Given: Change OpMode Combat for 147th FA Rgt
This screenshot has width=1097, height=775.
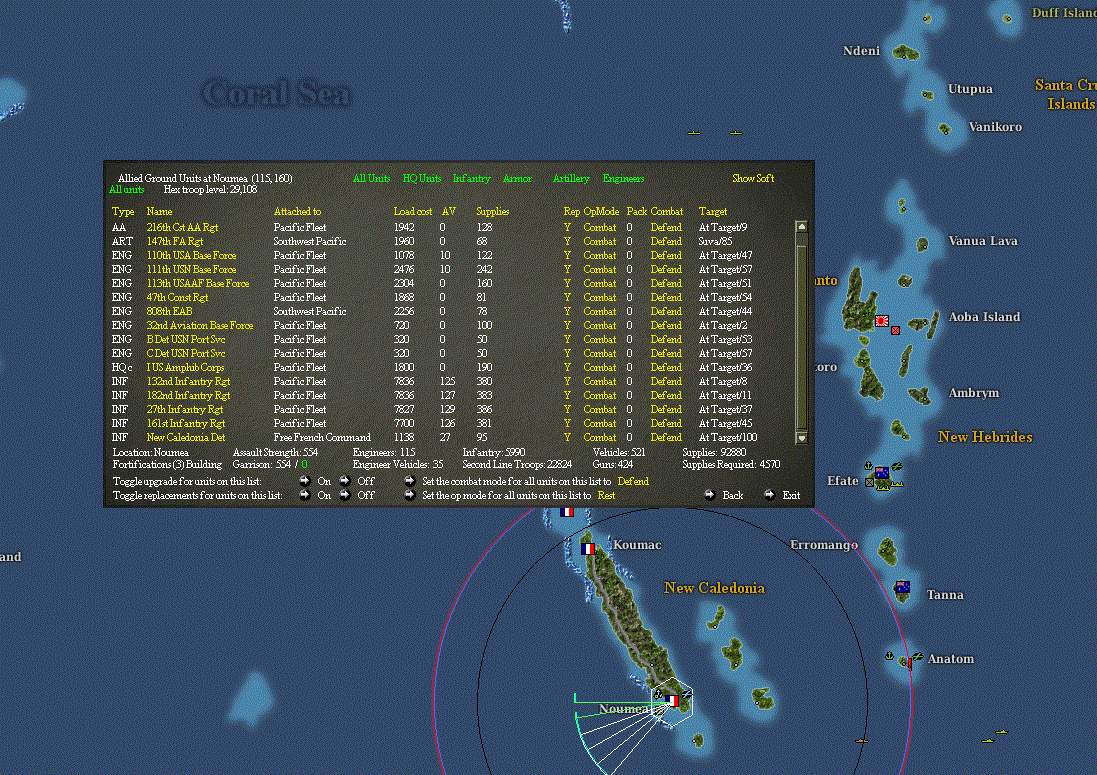Looking at the screenshot, I should point(600,241).
